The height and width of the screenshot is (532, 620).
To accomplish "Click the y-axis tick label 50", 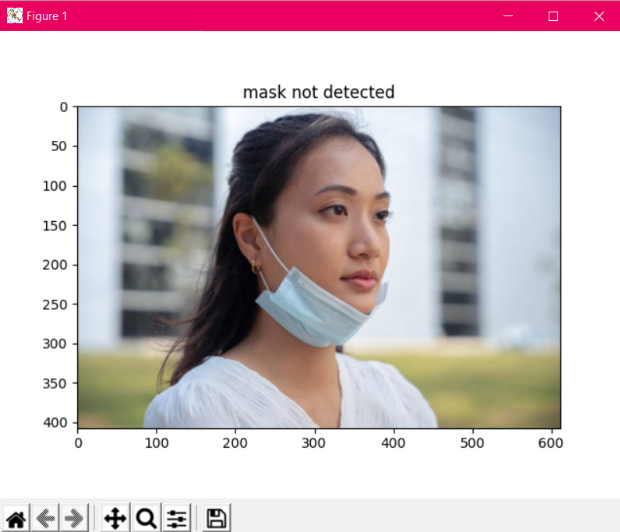I will coord(60,146).
